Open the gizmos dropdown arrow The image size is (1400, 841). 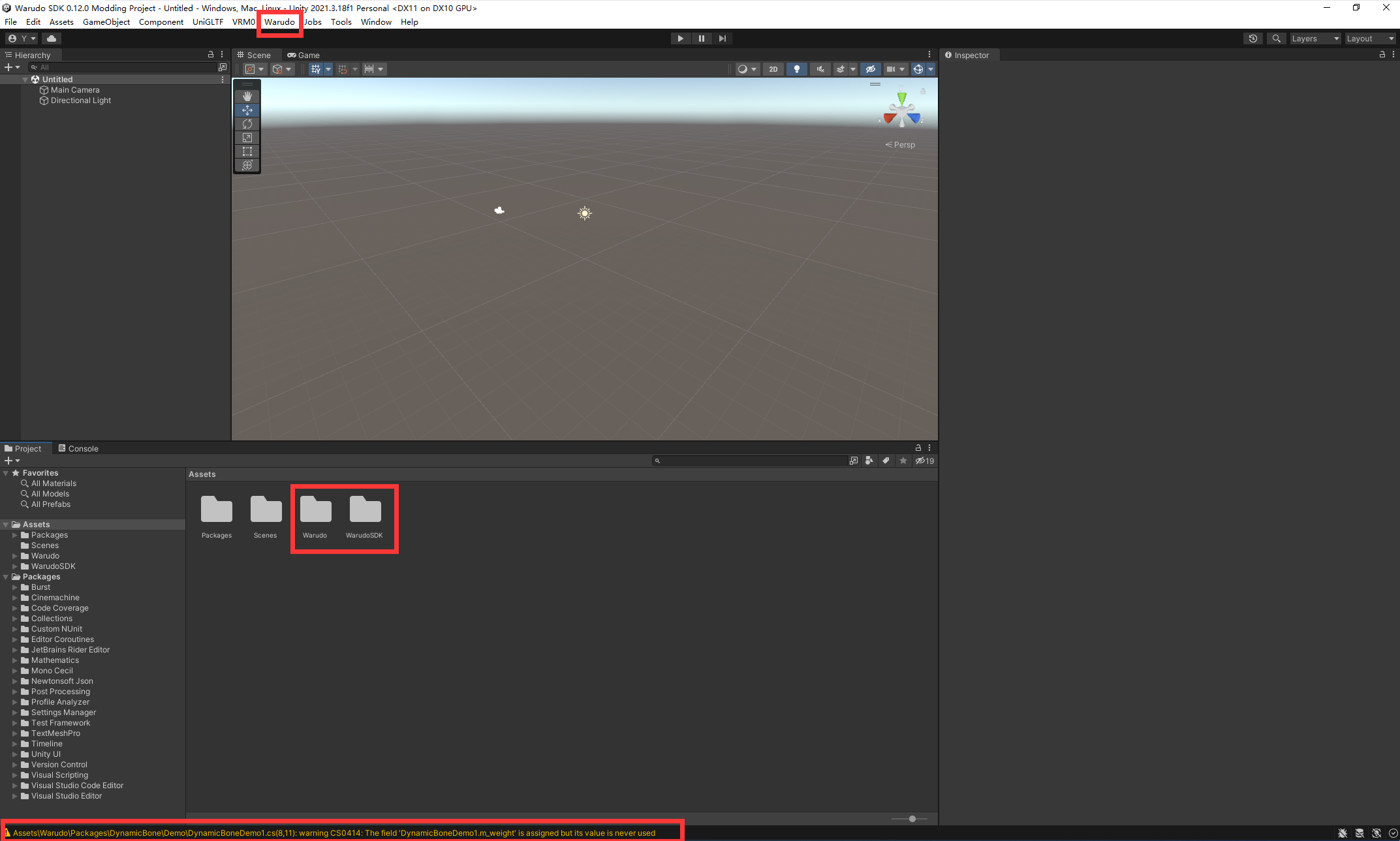[x=931, y=69]
